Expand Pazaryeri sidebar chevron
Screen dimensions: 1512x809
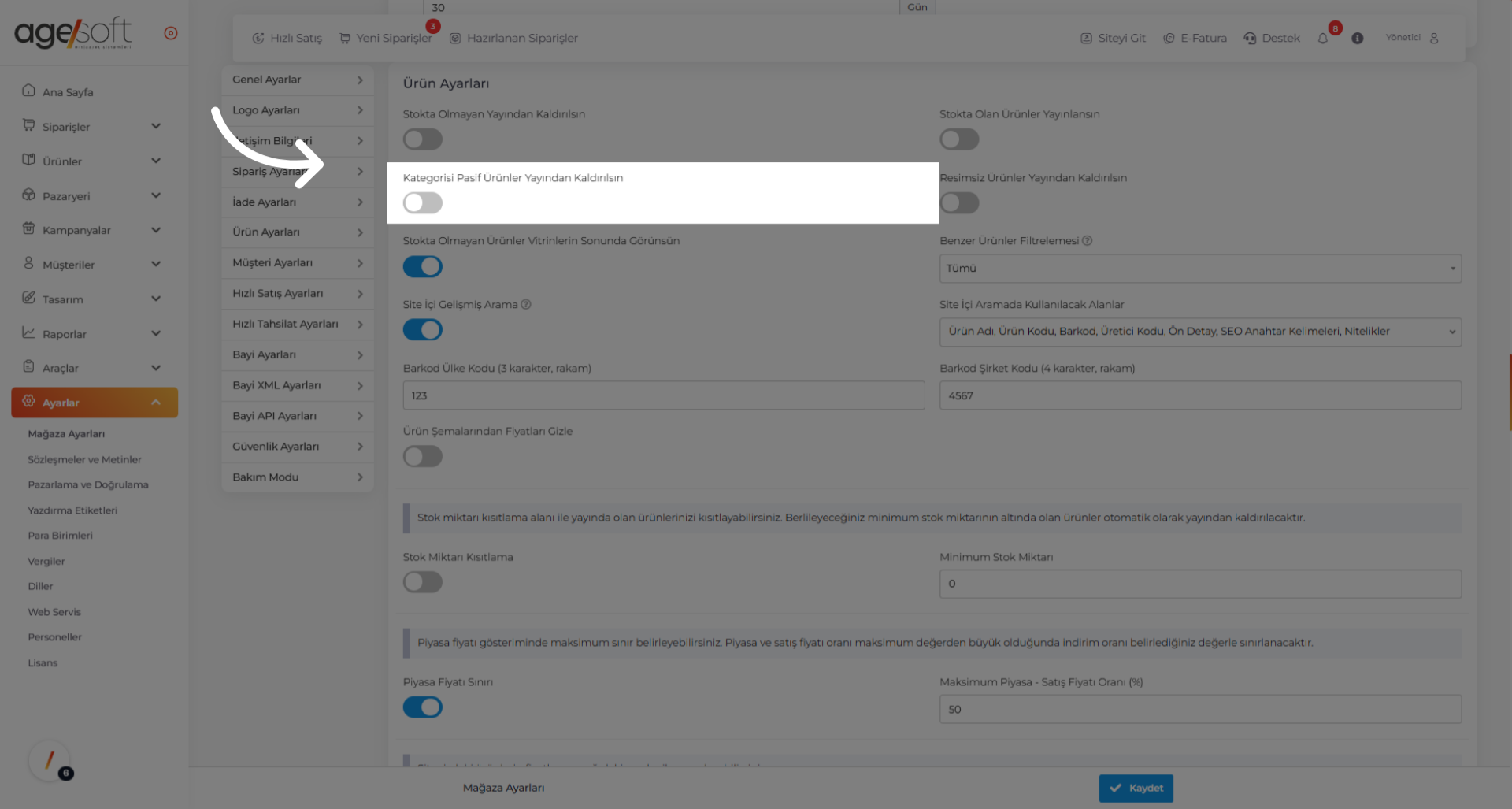[156, 195]
